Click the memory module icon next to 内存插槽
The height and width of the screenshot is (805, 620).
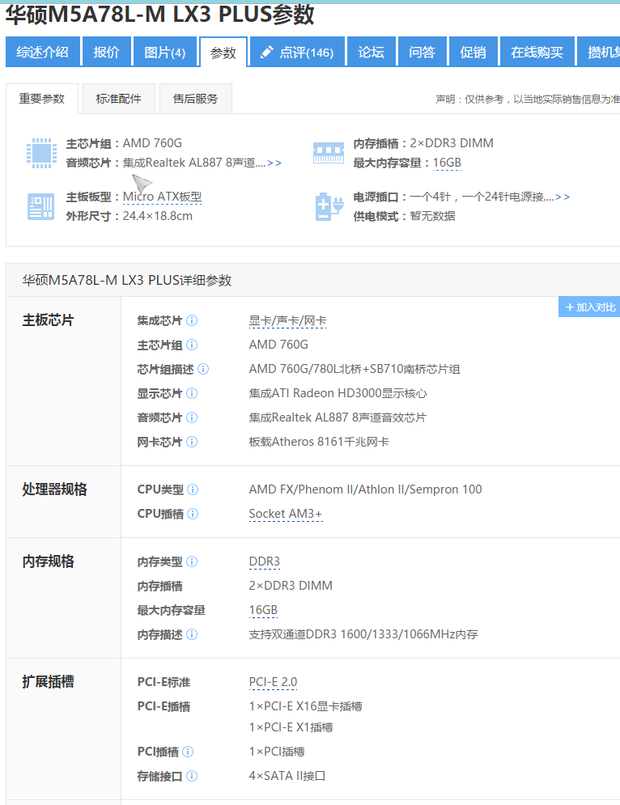[x=328, y=153]
